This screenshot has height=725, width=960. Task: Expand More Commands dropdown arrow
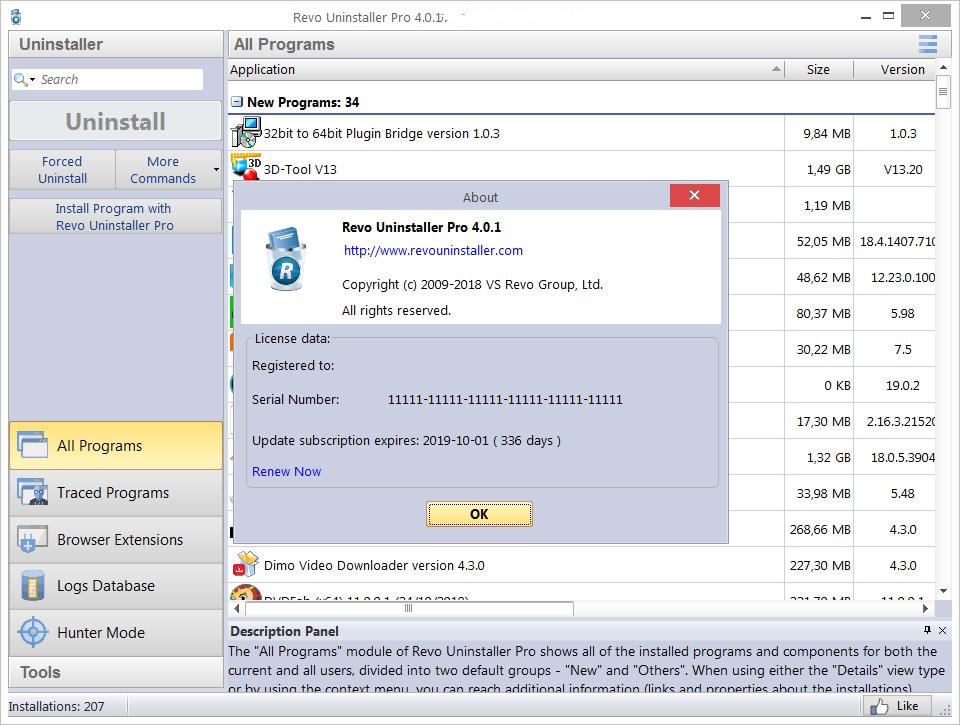216,170
